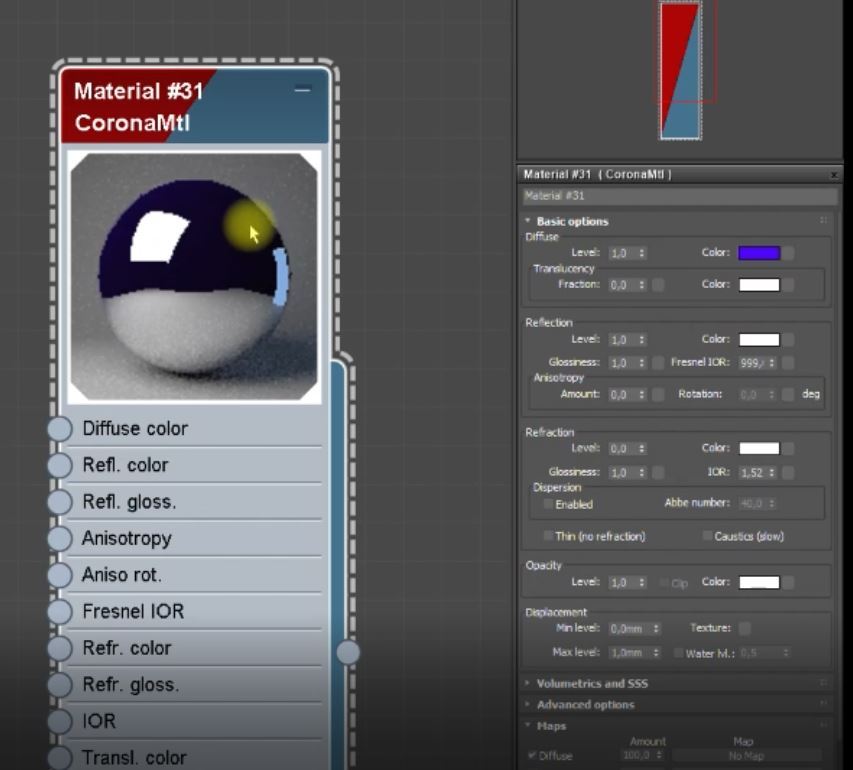The image size is (853, 770).
Task: Click the Anisotropy input socket on node
Action: [60, 538]
